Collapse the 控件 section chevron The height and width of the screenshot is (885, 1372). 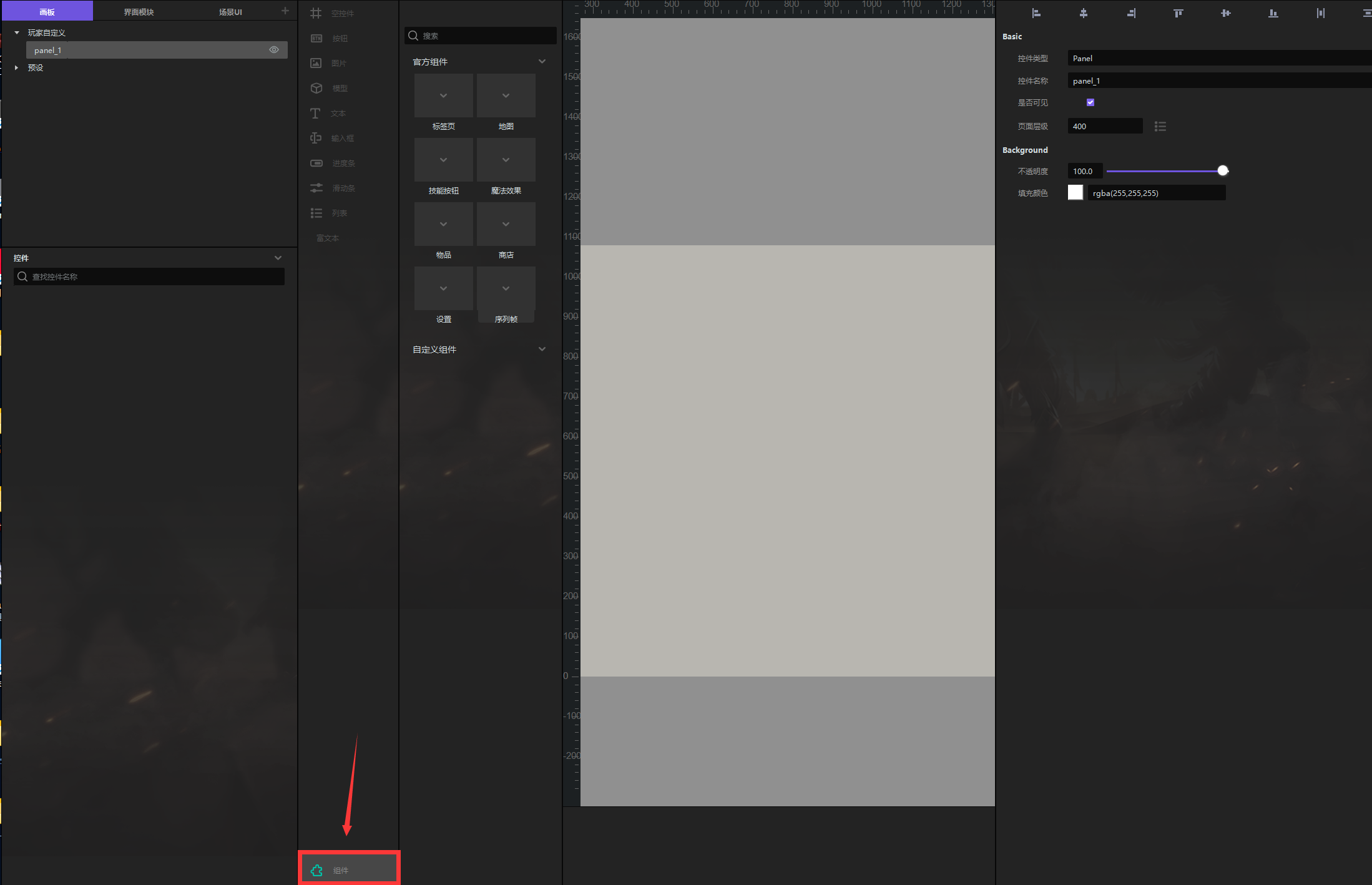click(x=278, y=258)
